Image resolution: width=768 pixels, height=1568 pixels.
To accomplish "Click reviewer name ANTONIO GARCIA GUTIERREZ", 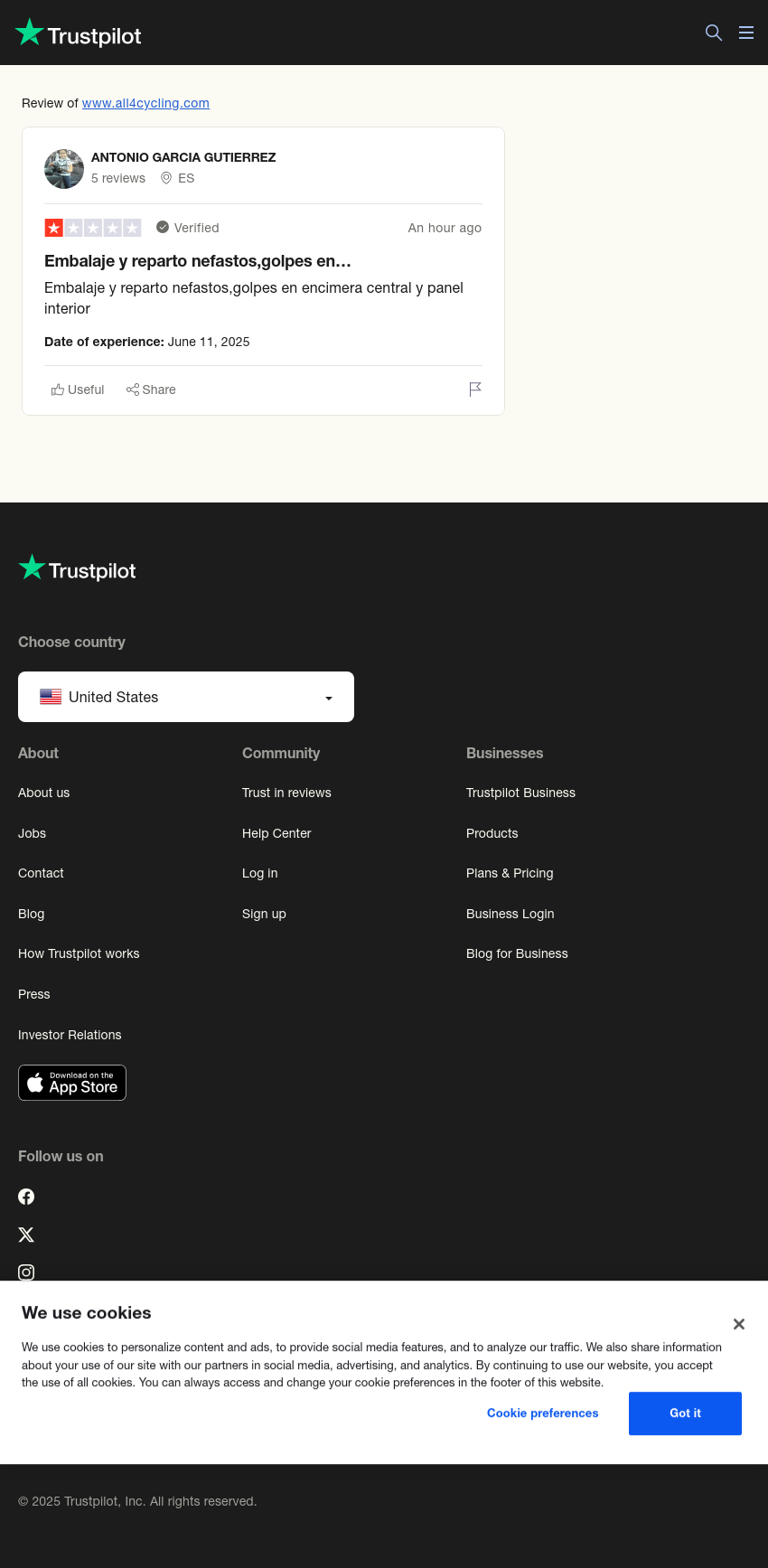I will [183, 157].
